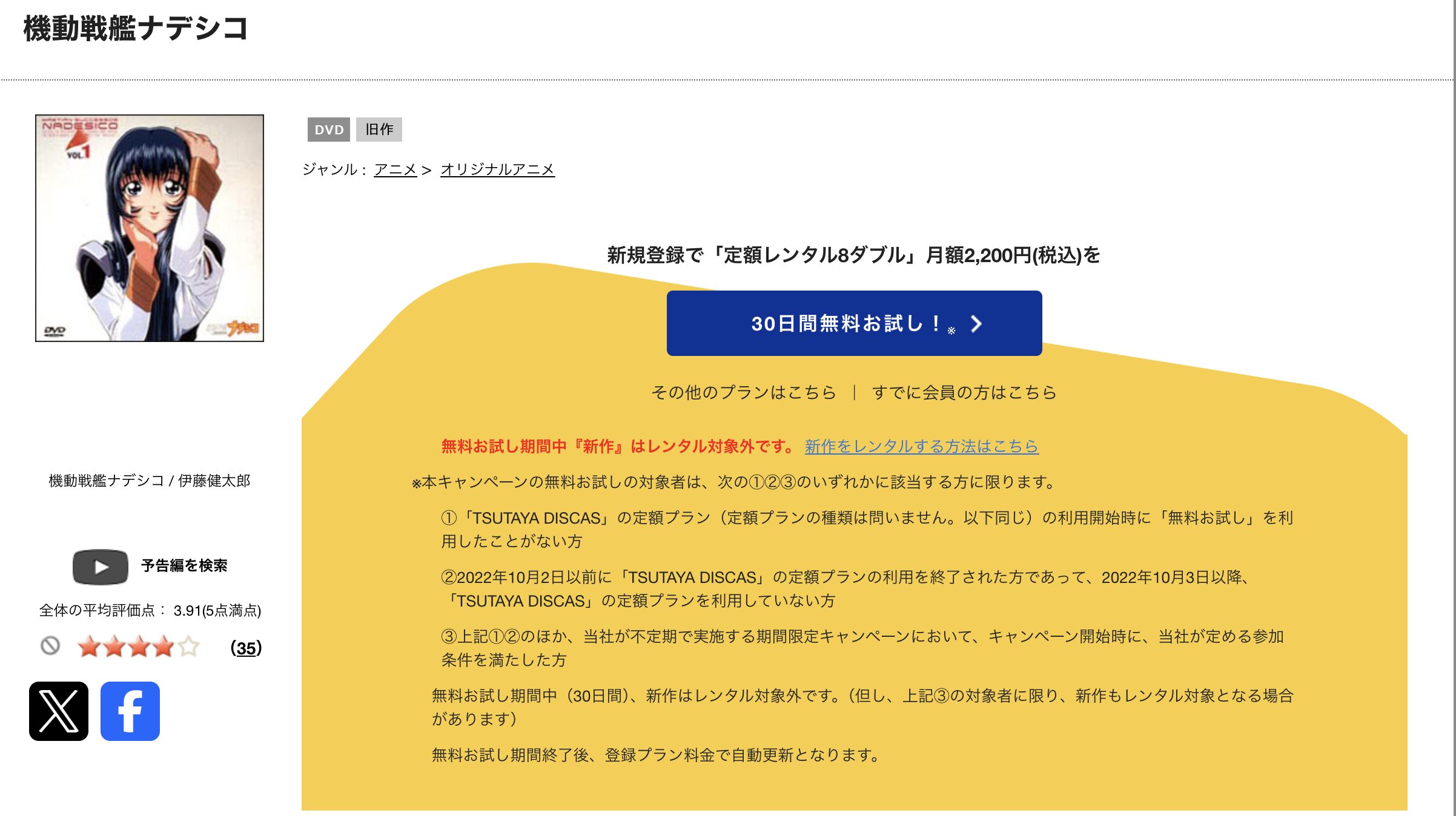This screenshot has width=1456, height=816.
Task: Click the chevron arrow on the free trial button
Action: 976,324
